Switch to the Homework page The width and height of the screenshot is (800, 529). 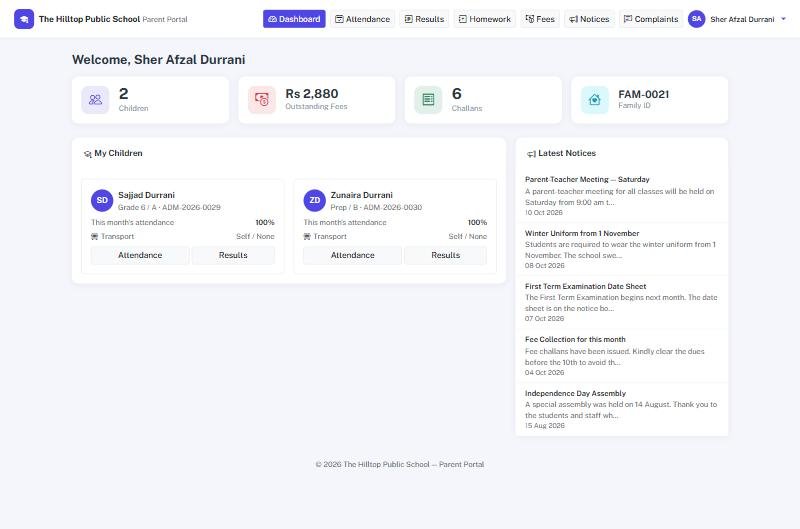click(485, 19)
